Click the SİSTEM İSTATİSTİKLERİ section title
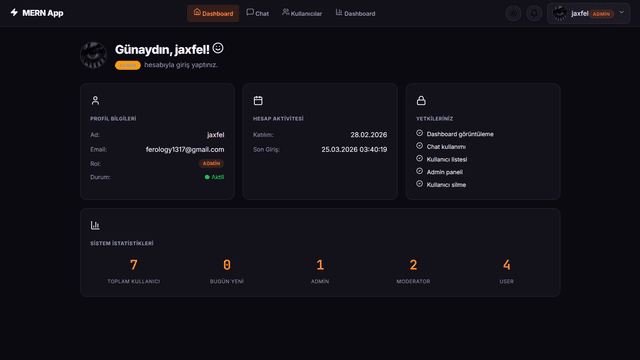This screenshot has width=640, height=360. (122, 243)
